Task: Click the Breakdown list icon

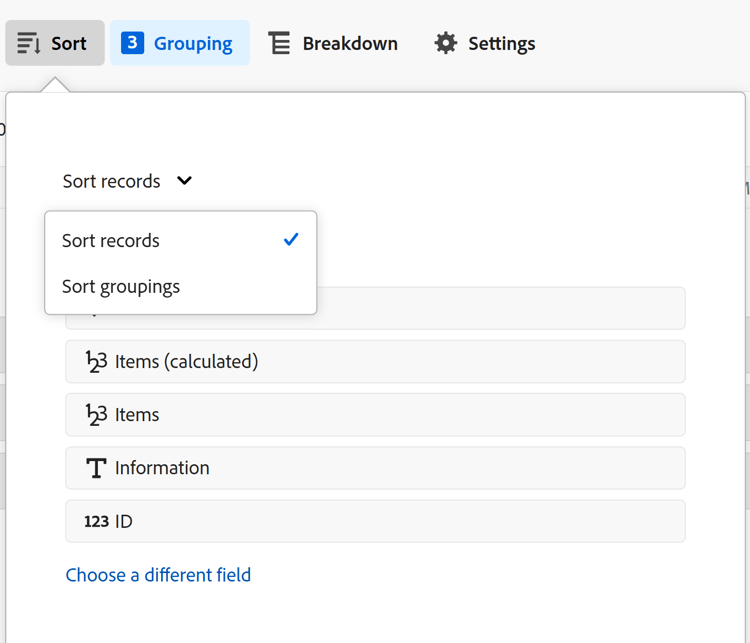Action: pyautogui.click(x=279, y=43)
